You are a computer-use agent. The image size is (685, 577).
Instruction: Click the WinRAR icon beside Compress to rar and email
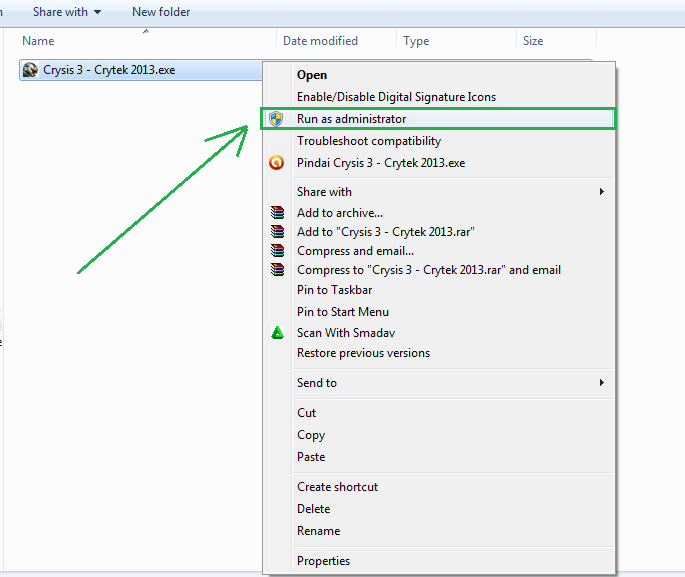pos(277,270)
